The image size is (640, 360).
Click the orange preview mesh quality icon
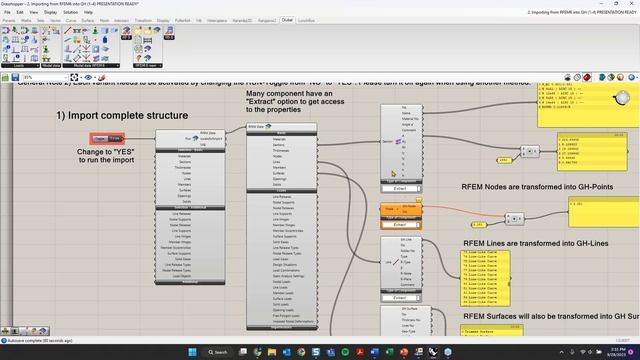pos(620,77)
